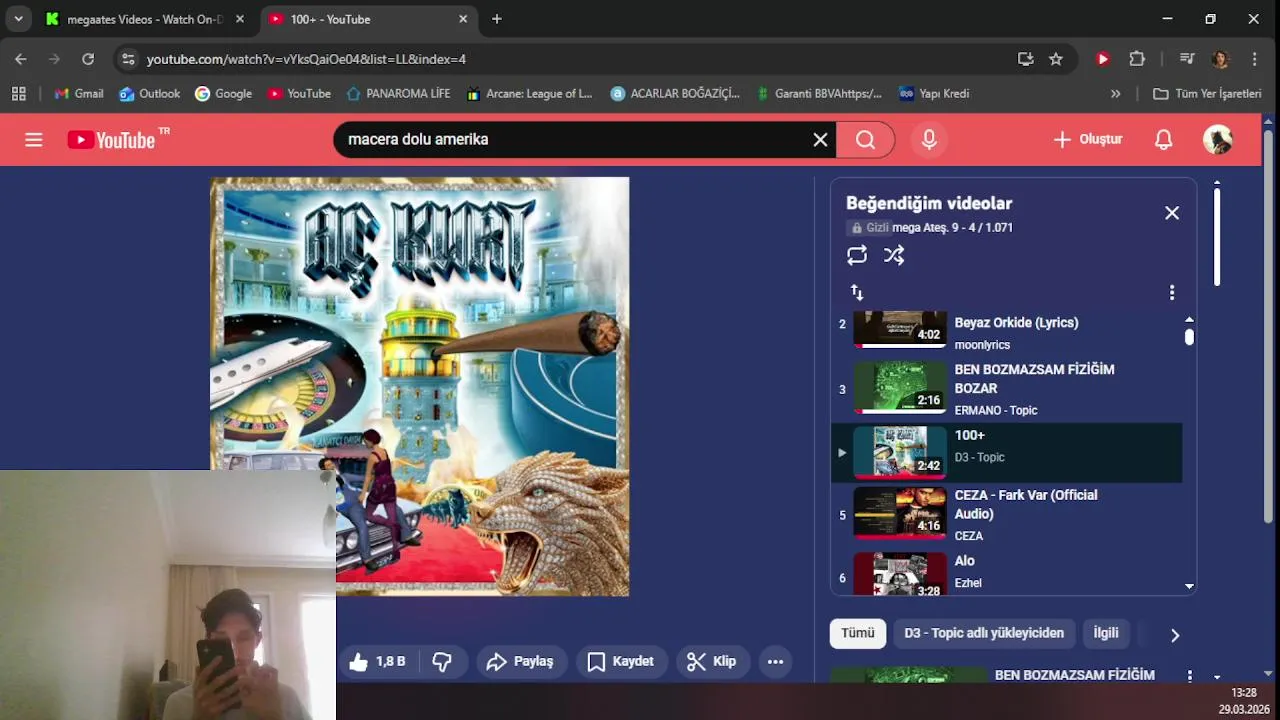1280x720 pixels.
Task: Open the YouTube bookmark
Action: (x=299, y=93)
